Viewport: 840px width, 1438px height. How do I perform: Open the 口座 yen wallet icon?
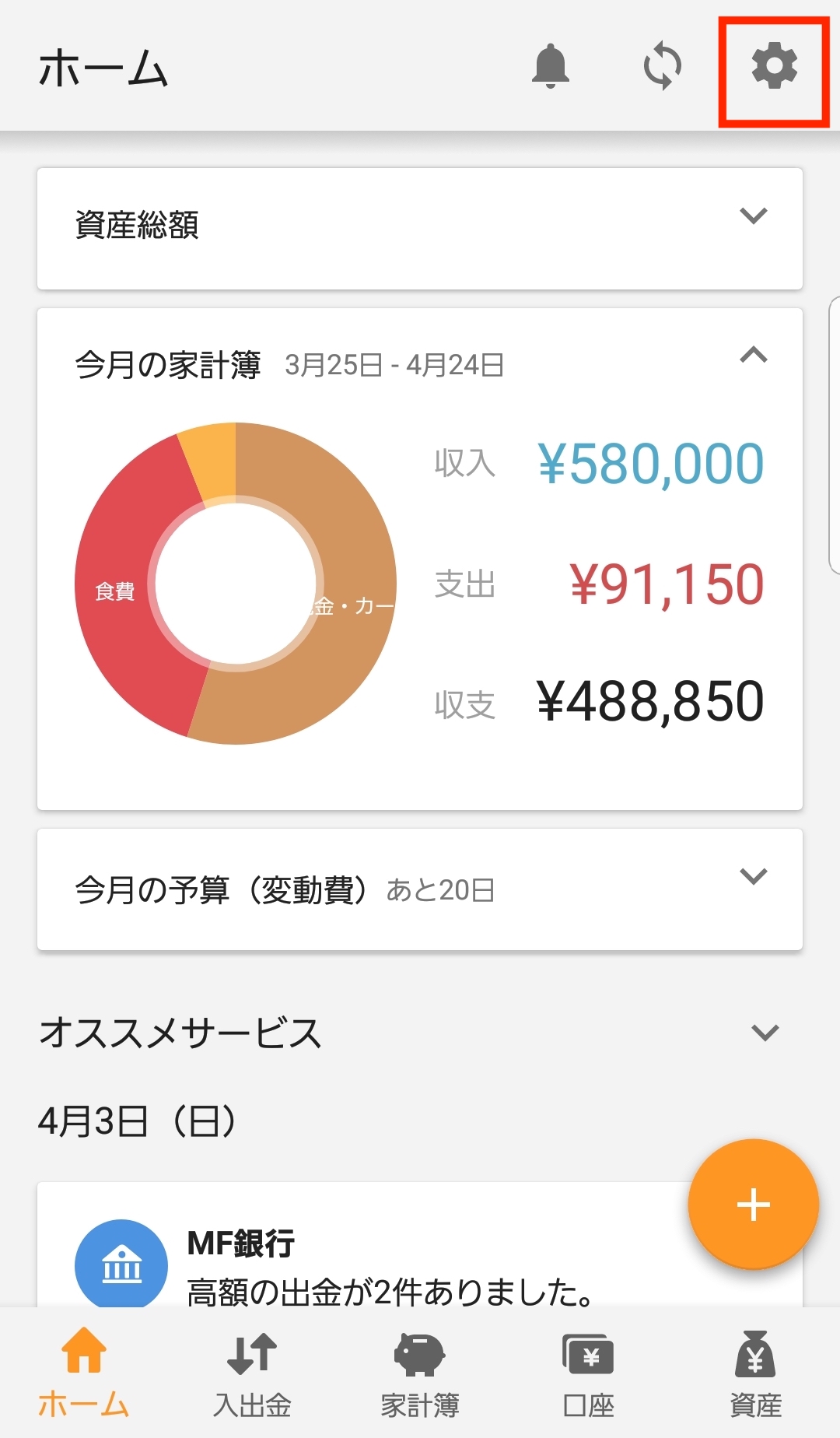point(588,1354)
